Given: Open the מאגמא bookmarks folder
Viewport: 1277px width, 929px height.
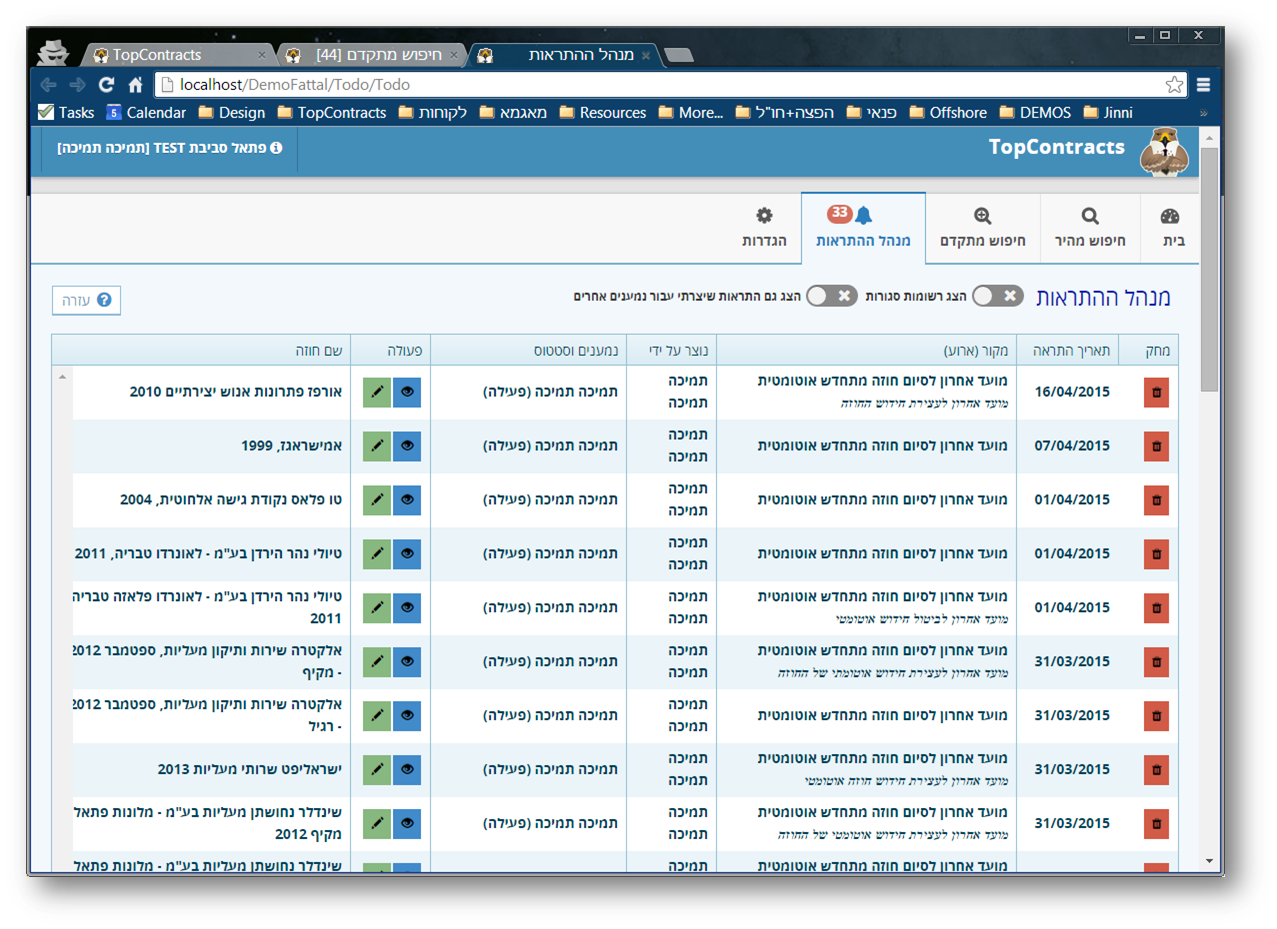Looking at the screenshot, I should click(x=513, y=112).
